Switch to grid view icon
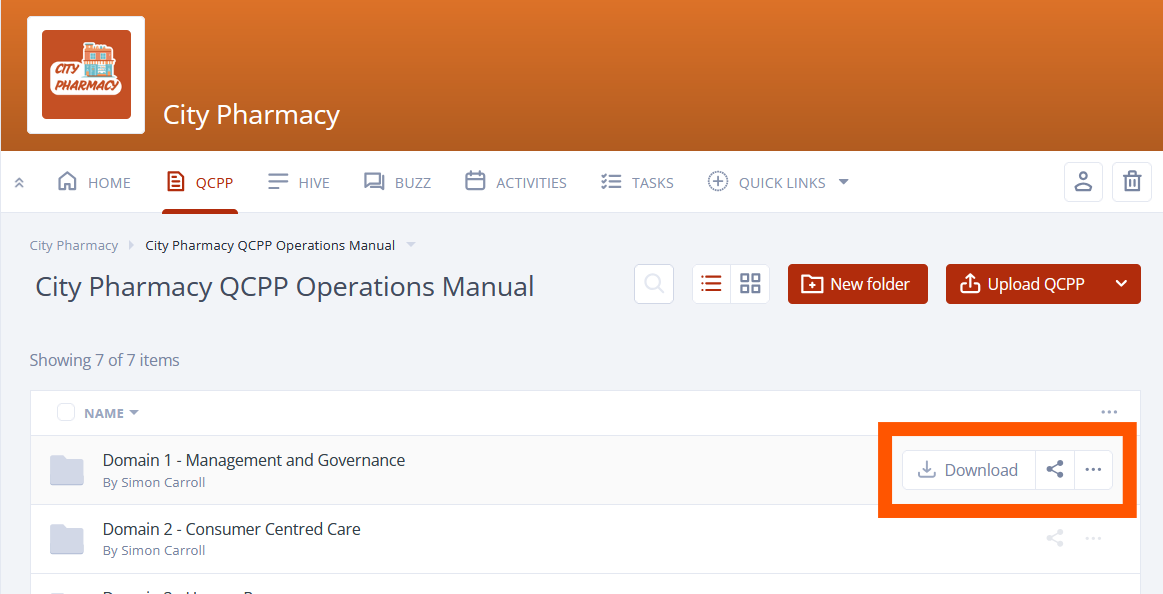The height and width of the screenshot is (594, 1163). (750, 284)
